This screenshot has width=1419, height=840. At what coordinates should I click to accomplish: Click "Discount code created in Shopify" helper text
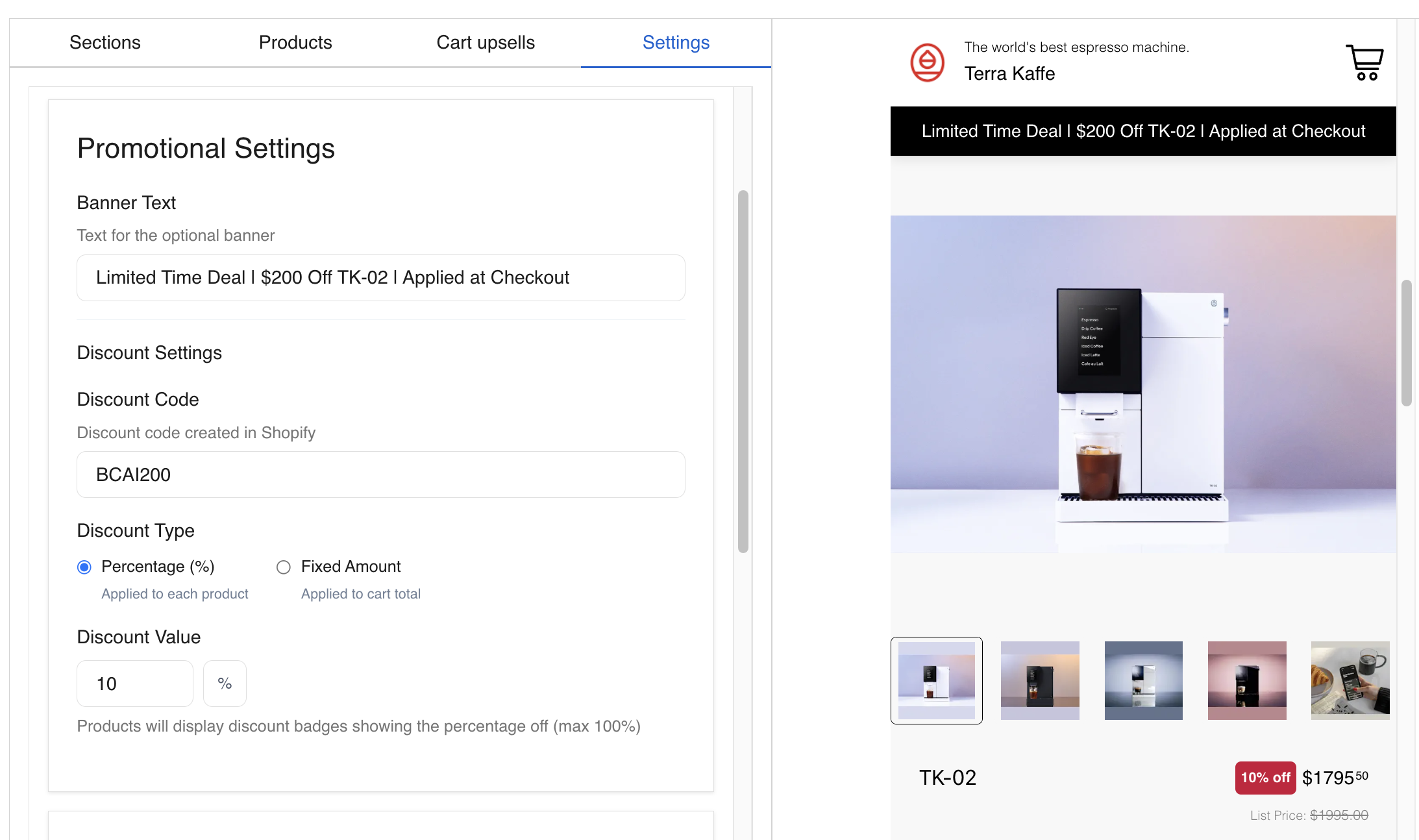(196, 433)
